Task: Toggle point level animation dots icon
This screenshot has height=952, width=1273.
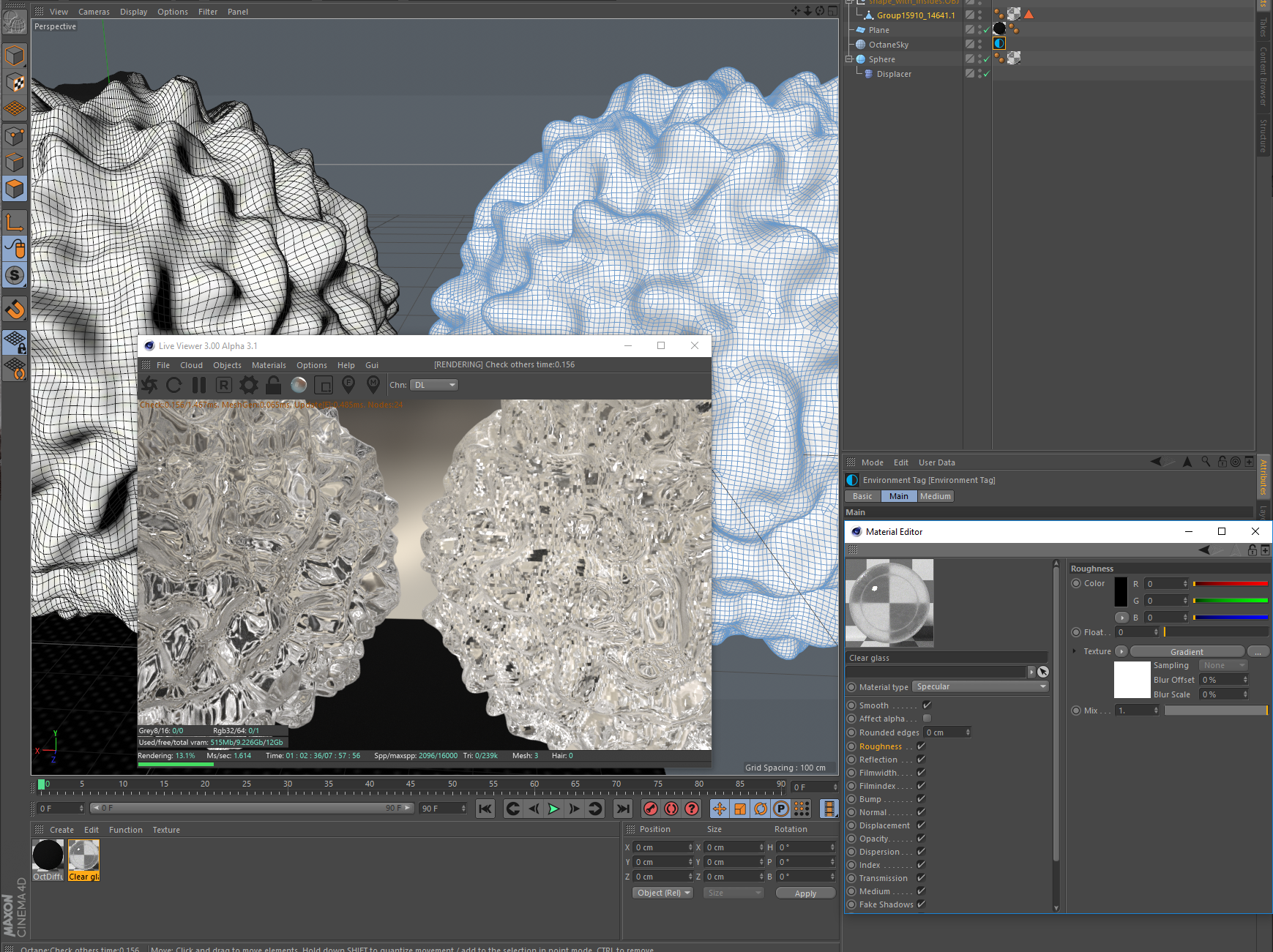Action: pos(802,809)
